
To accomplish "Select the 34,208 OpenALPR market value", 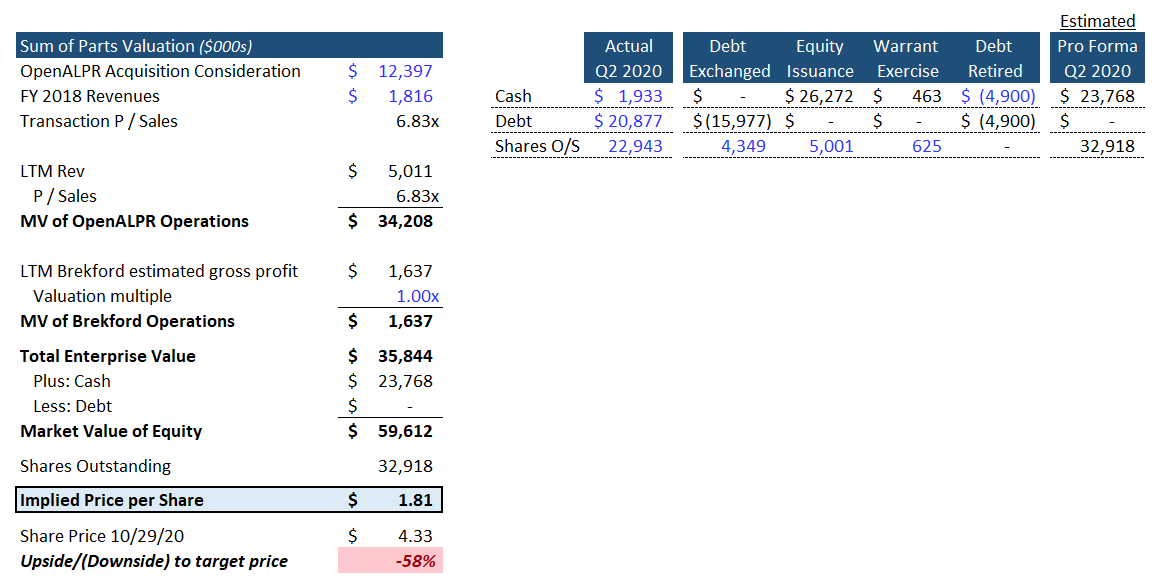I will (x=405, y=221).
